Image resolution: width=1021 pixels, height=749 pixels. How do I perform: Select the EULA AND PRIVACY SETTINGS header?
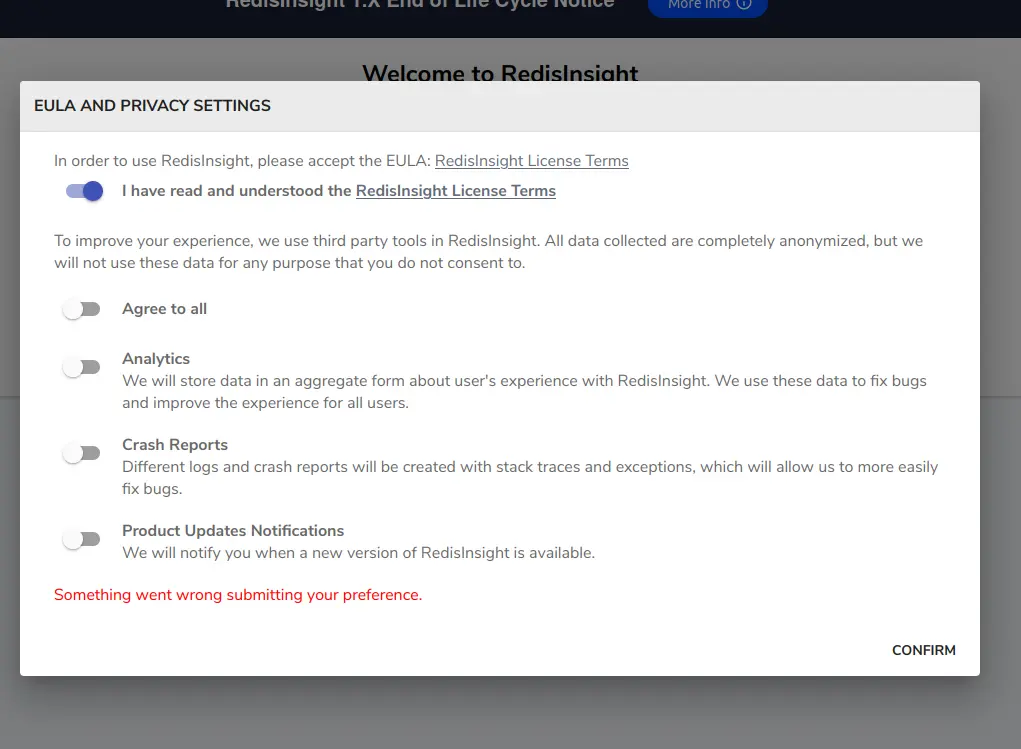(152, 105)
